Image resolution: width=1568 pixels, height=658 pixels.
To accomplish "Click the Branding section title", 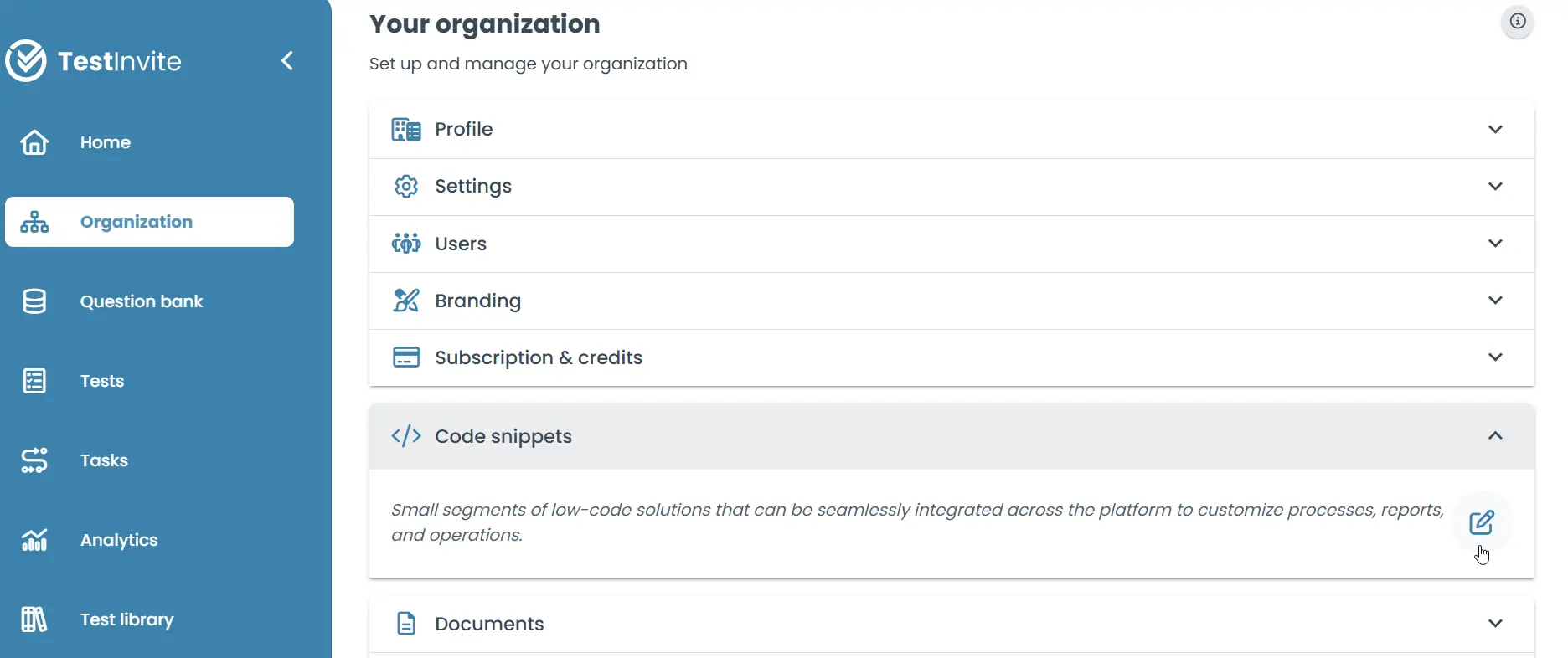I will 478,301.
